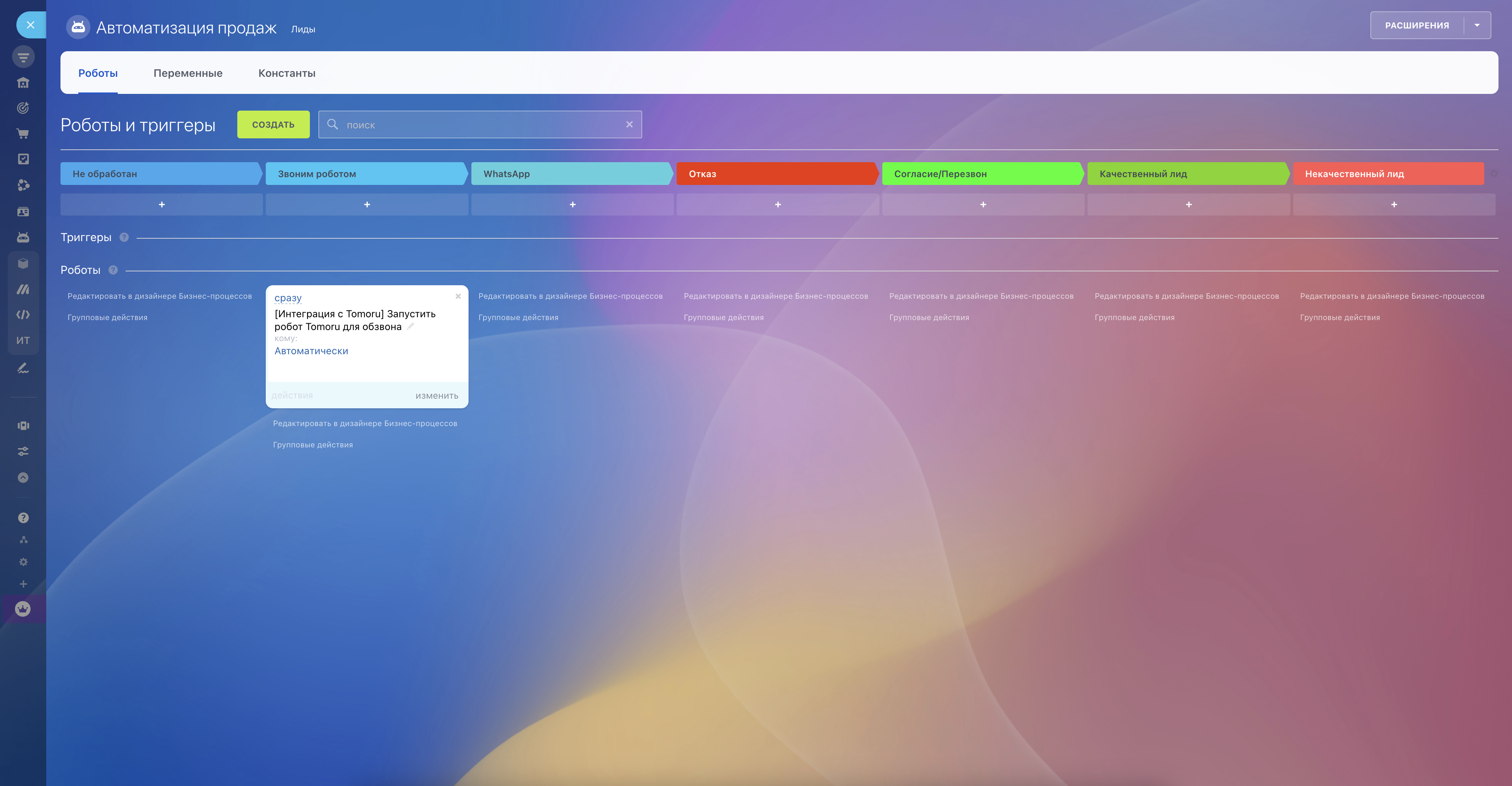Switch to the Константы tab
Image resolution: width=1512 pixels, height=786 pixels.
click(x=286, y=73)
